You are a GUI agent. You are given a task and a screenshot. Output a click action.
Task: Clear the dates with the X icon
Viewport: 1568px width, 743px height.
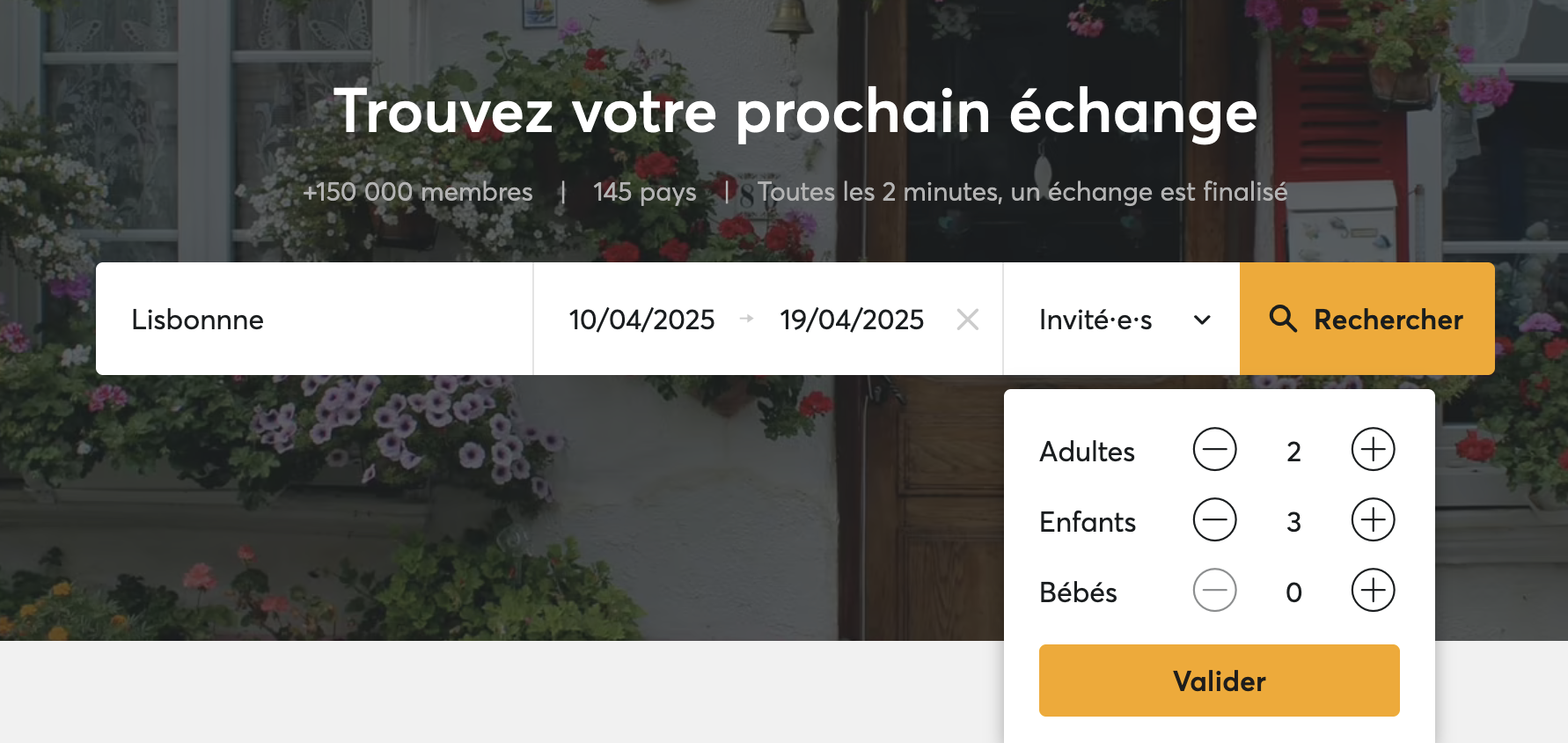click(x=968, y=320)
